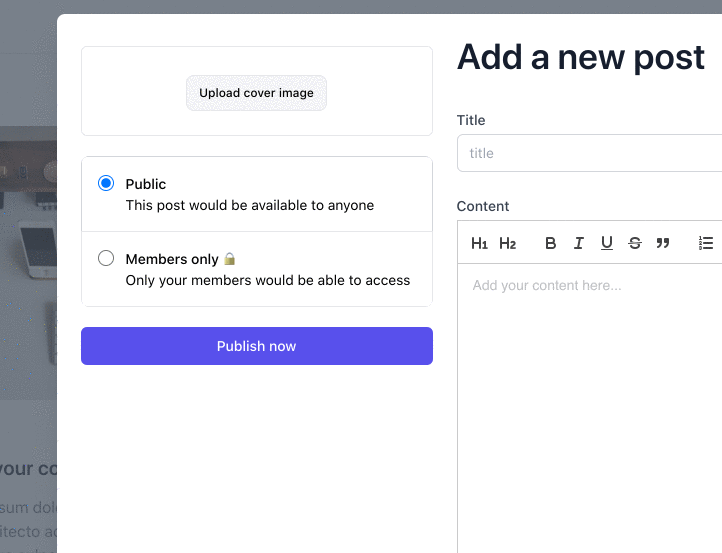The height and width of the screenshot is (553, 722).
Task: Click the Content field label
Action: [483, 206]
